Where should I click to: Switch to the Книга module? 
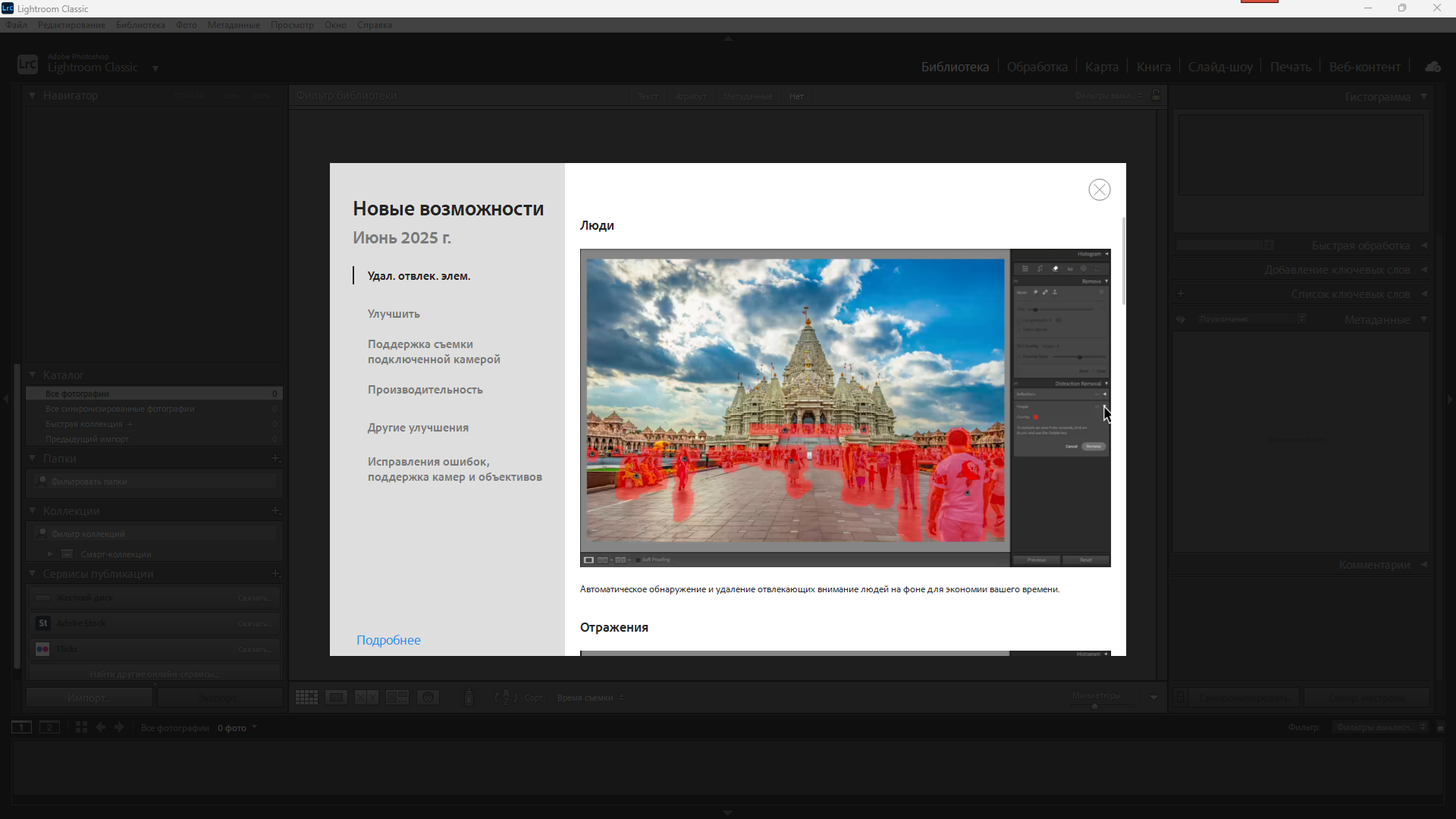(x=1153, y=67)
